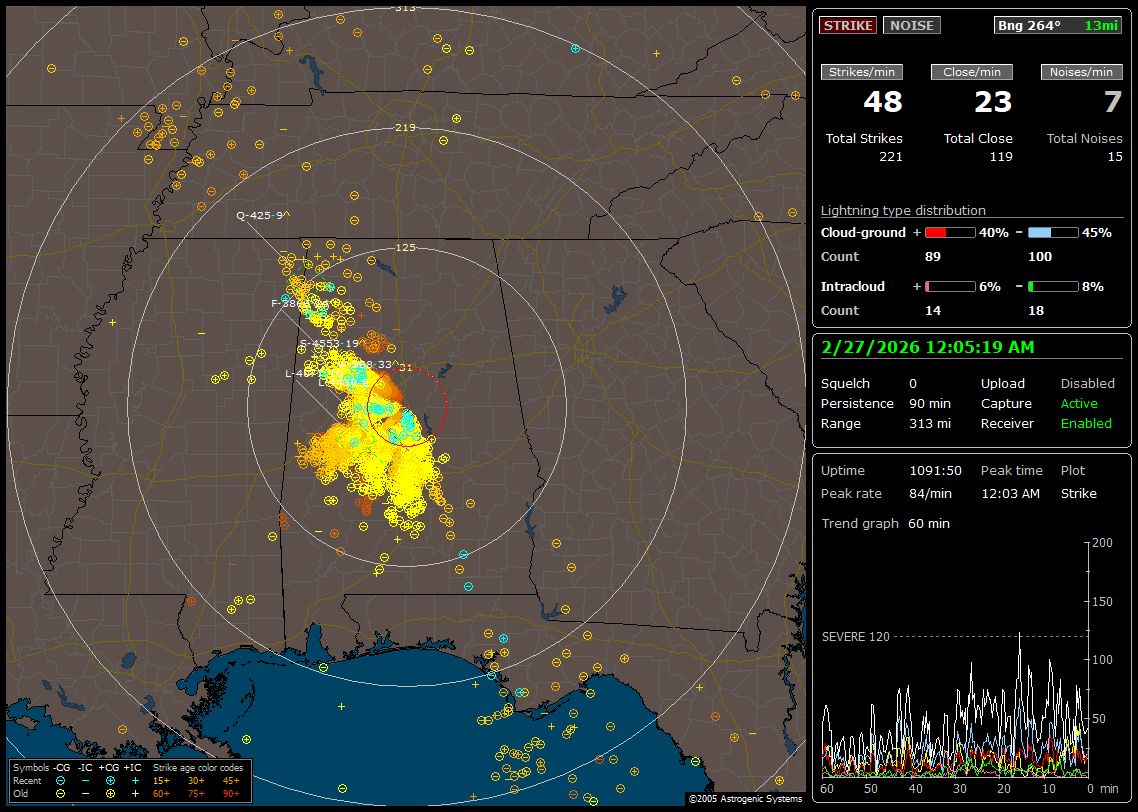Select the S-4553-19 storm cell label
Screen dimensions: 1138x812
[x=331, y=344]
